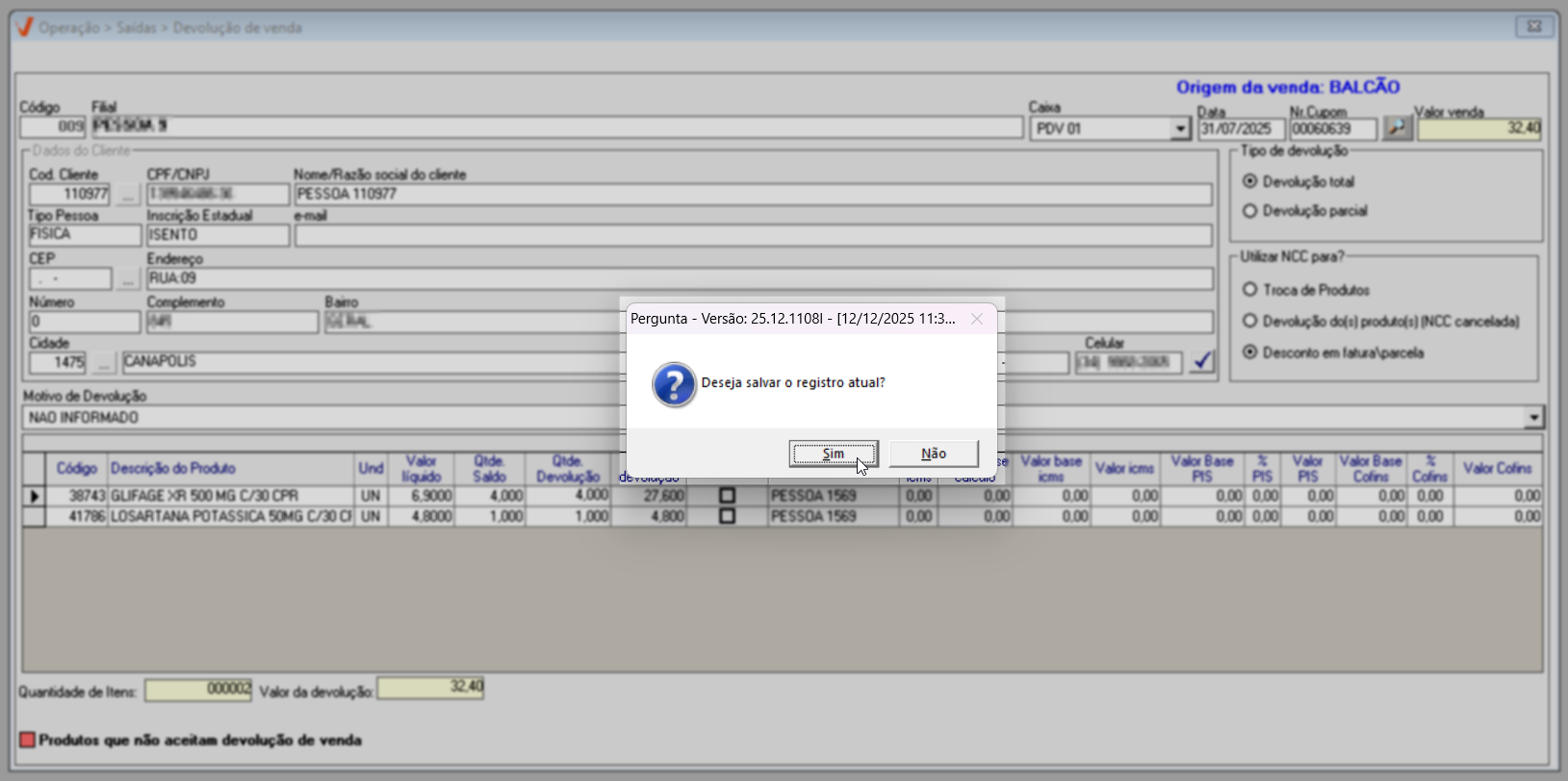This screenshot has width=1568, height=781.
Task: Click the CPF/CNPJ field
Action: 218,195
